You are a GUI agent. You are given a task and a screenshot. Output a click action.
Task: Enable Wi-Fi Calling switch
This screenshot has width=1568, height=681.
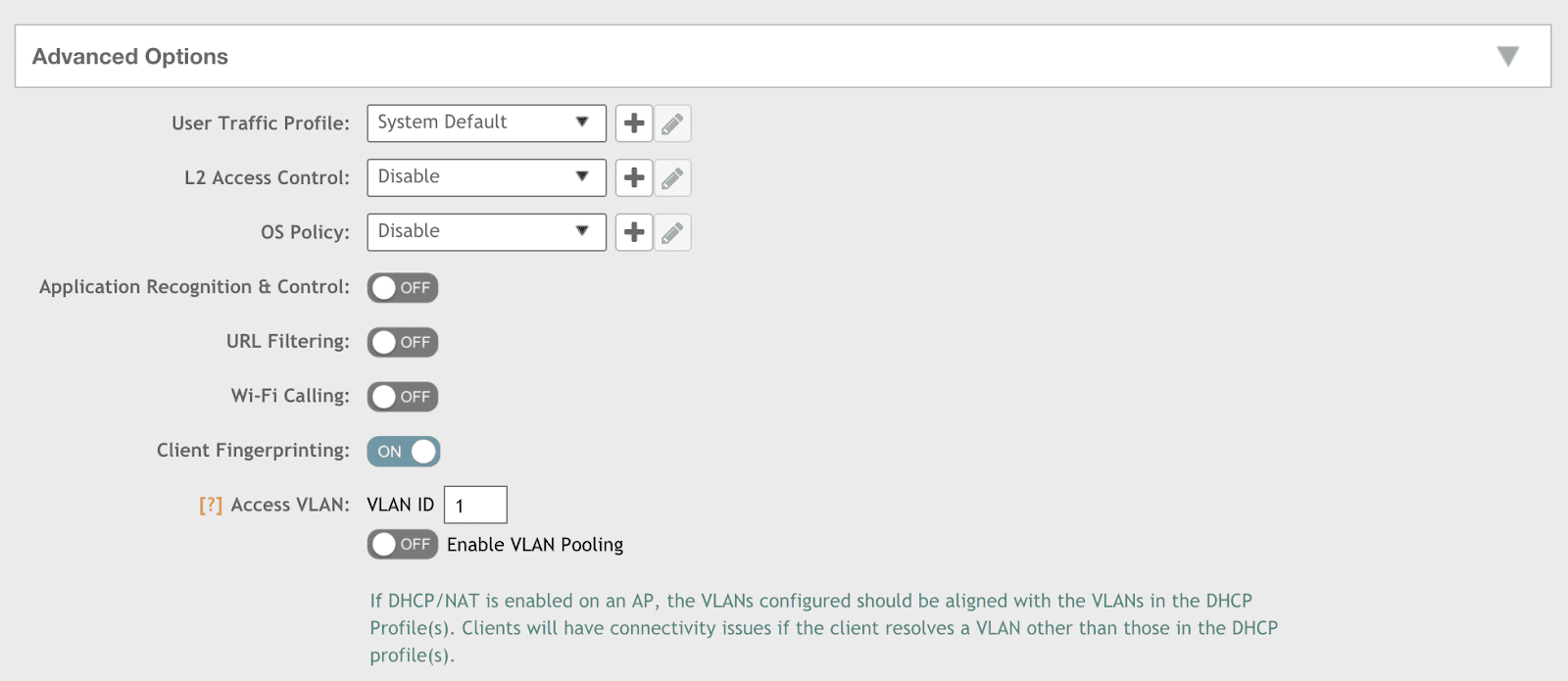(x=403, y=397)
